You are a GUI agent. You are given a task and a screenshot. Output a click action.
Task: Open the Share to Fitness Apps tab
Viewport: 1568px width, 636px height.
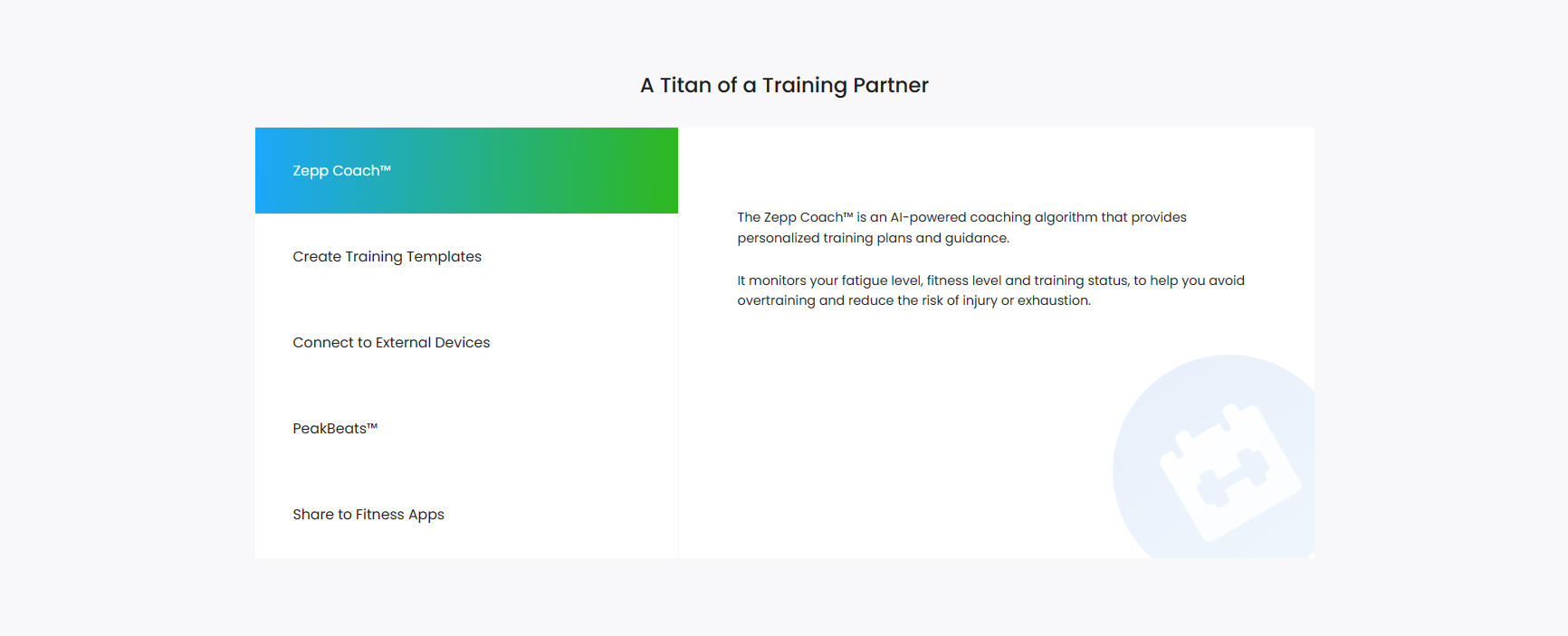[x=368, y=515]
